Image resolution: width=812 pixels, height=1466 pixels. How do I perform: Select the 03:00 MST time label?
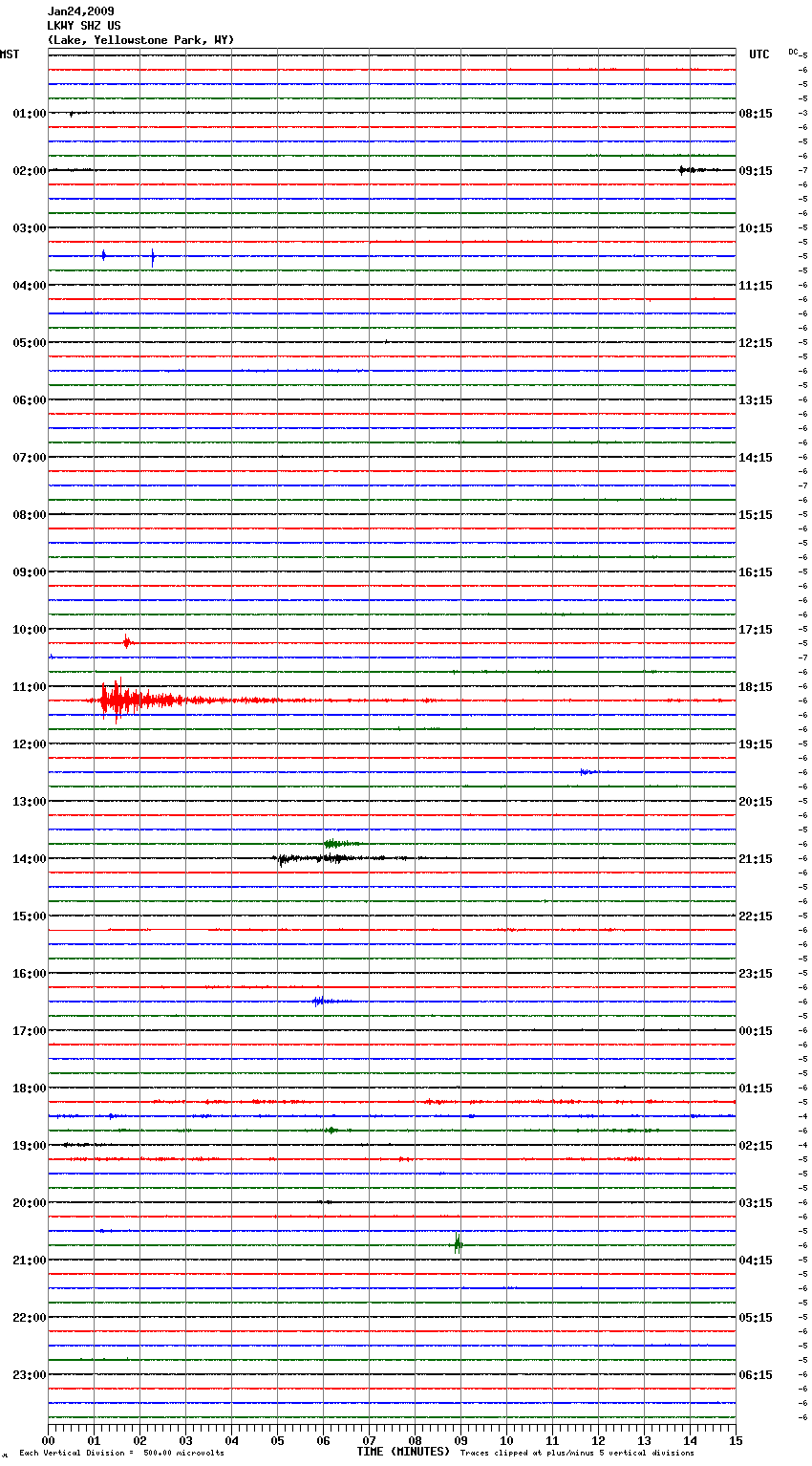pyautogui.click(x=29, y=228)
